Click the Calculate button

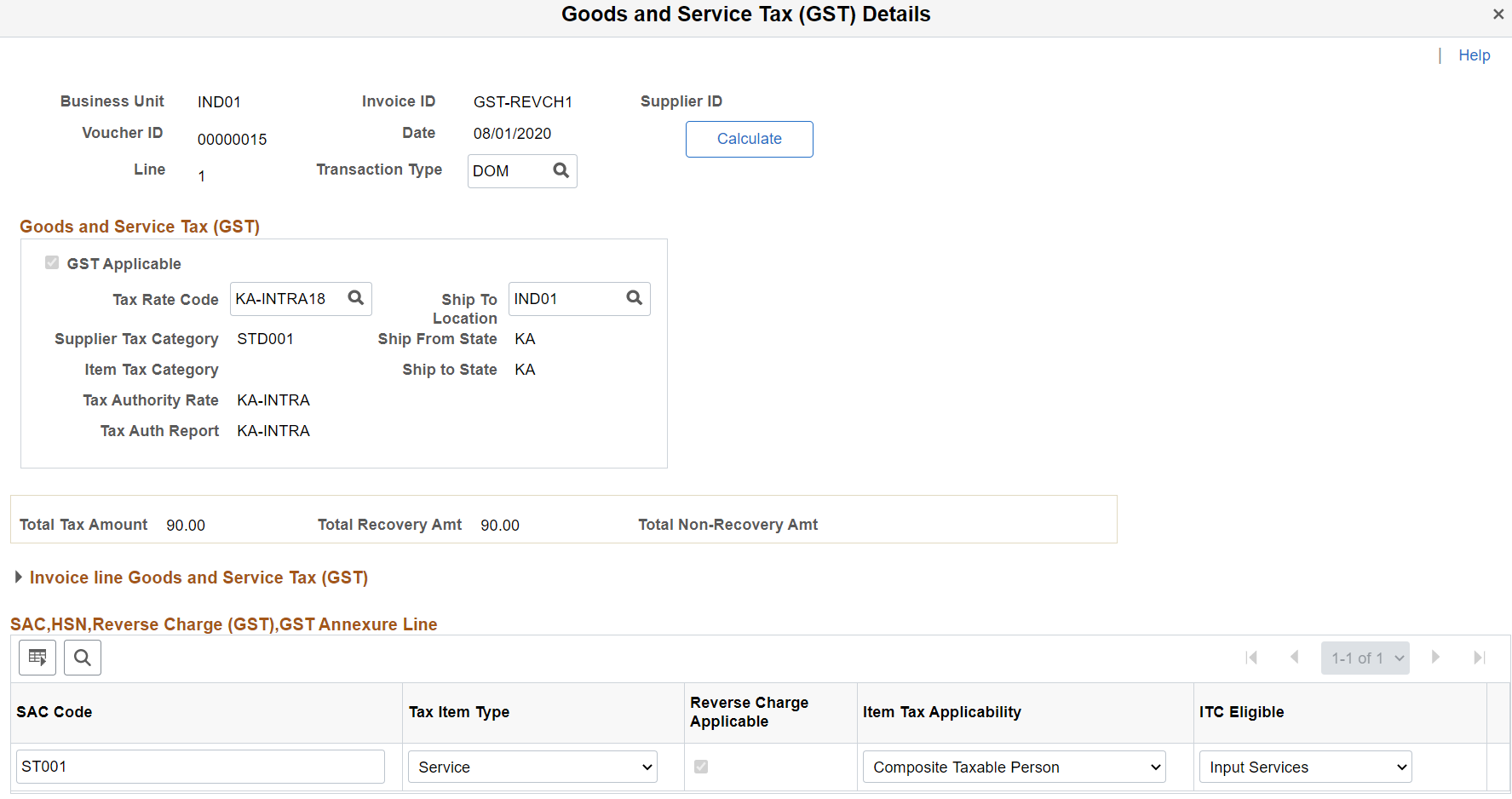(x=749, y=139)
